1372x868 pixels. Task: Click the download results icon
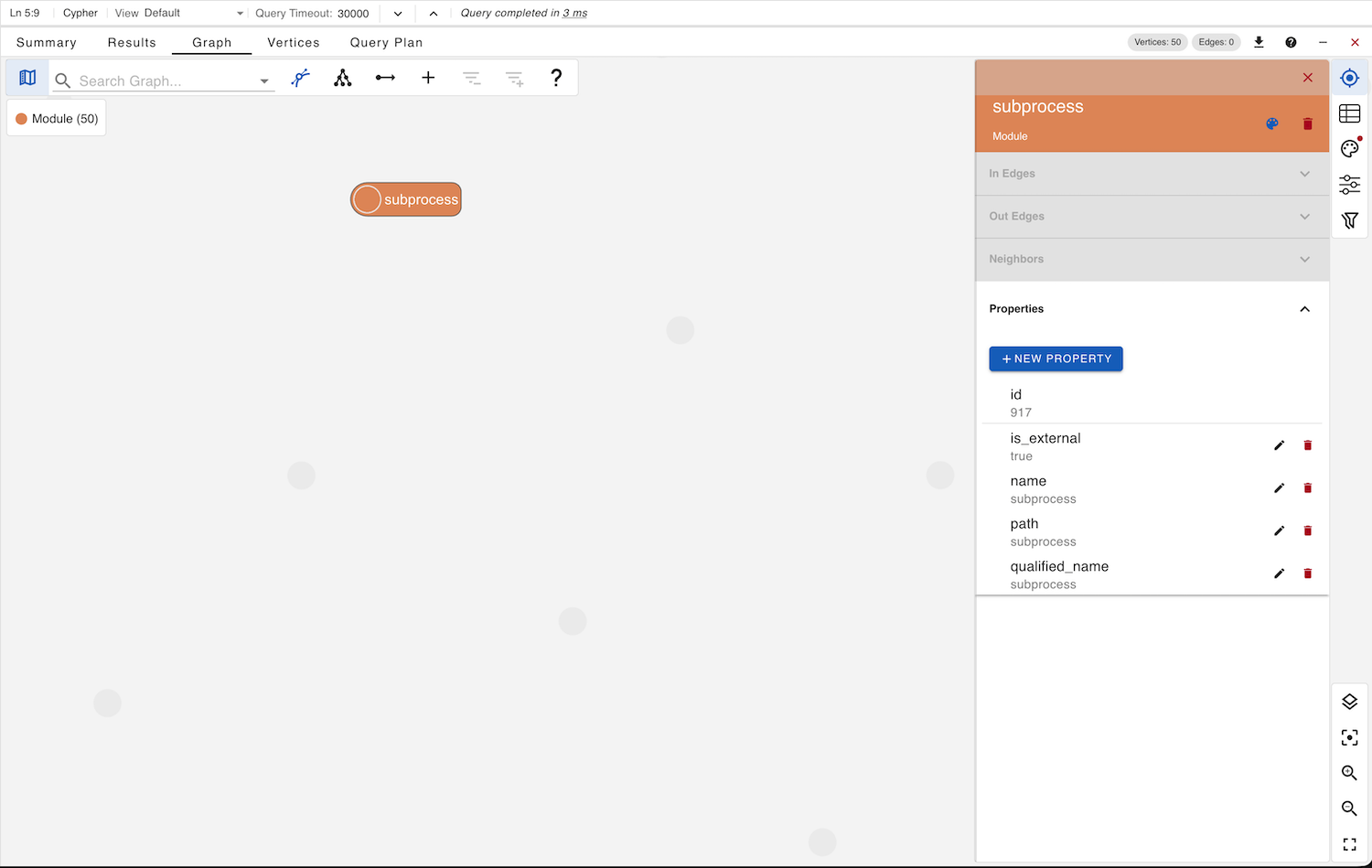1259,42
